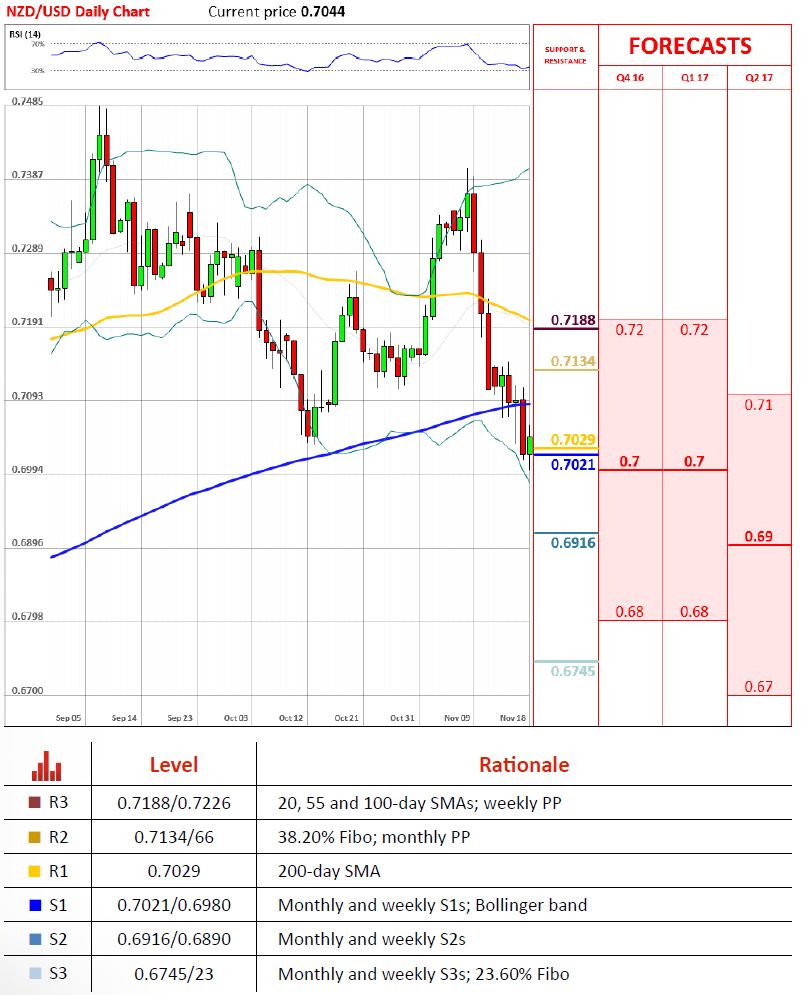This screenshot has height=995, width=802.
Task: Click the 0.7134 resistance level label
Action: [x=573, y=361]
